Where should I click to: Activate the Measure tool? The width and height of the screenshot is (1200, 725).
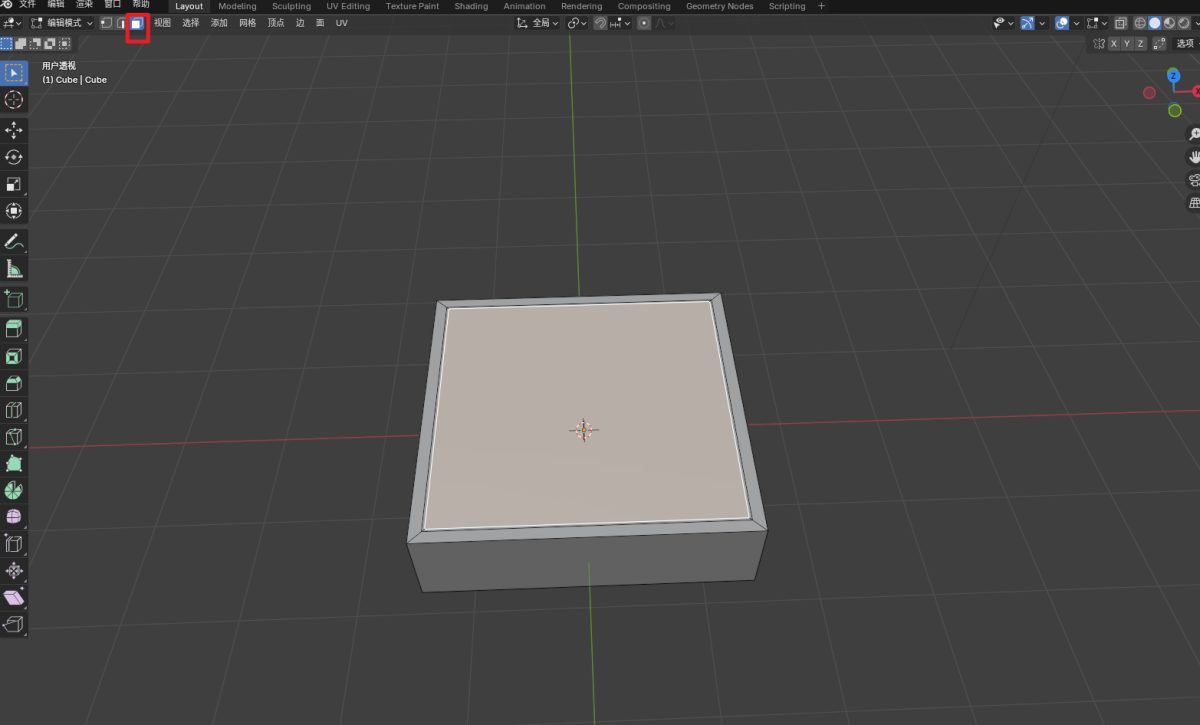pyautogui.click(x=14, y=268)
